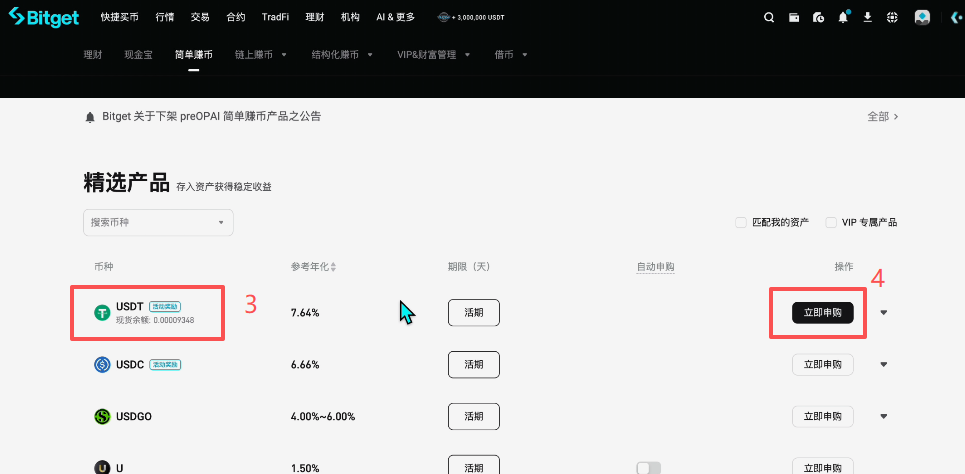
Task: Click 现货余额: 0.00009348 text
Action: pos(155,320)
